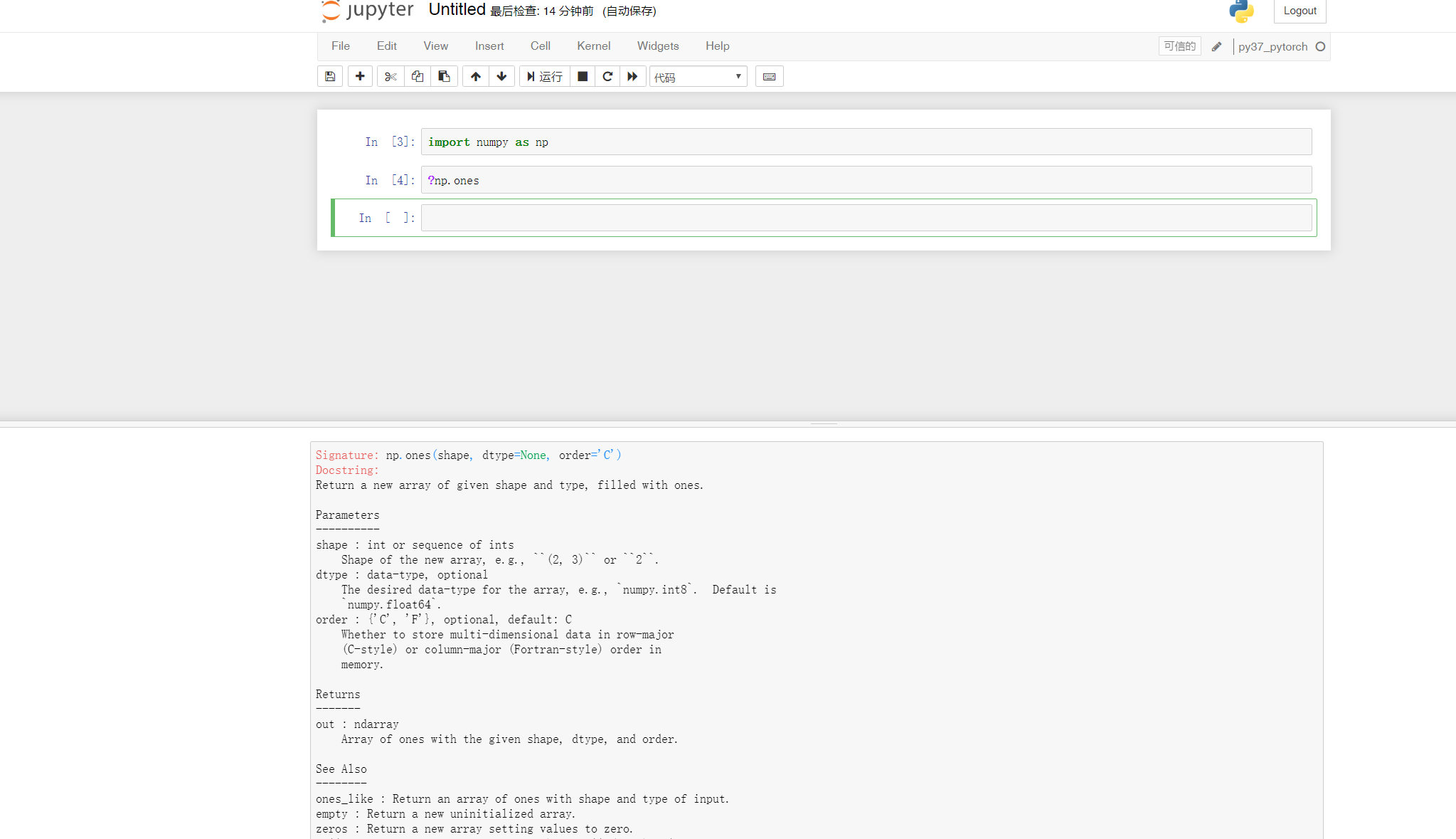Open the Widgets menu
The width and height of the screenshot is (1456, 839).
pyautogui.click(x=657, y=46)
